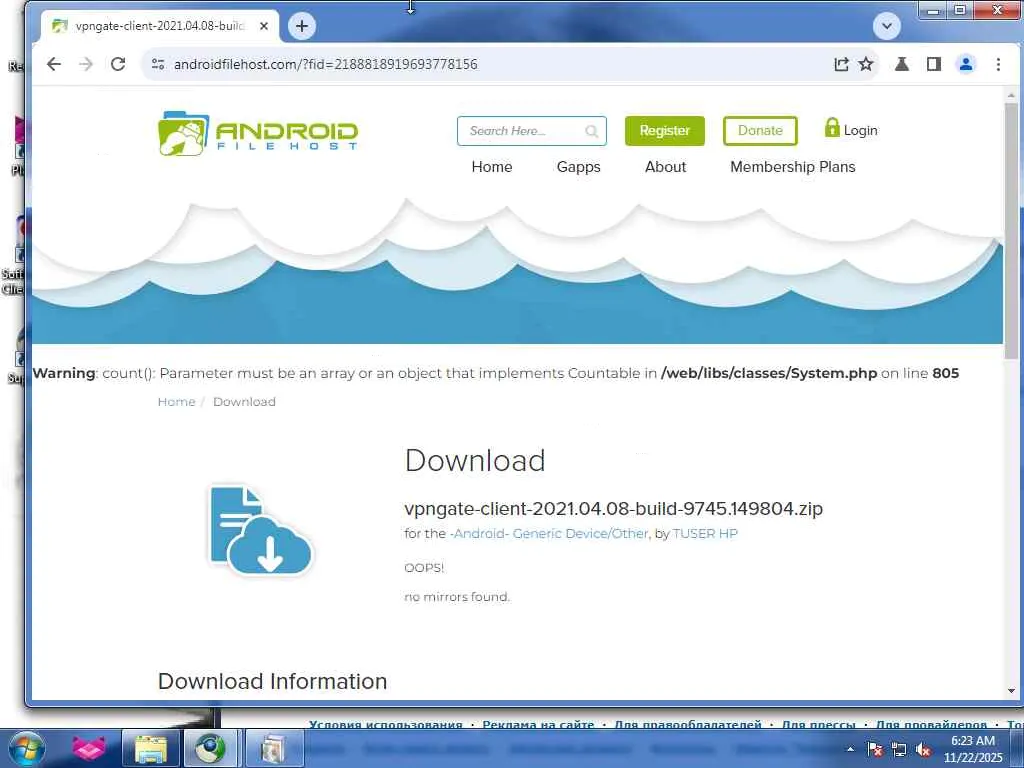Go back to the previous page

[54, 64]
